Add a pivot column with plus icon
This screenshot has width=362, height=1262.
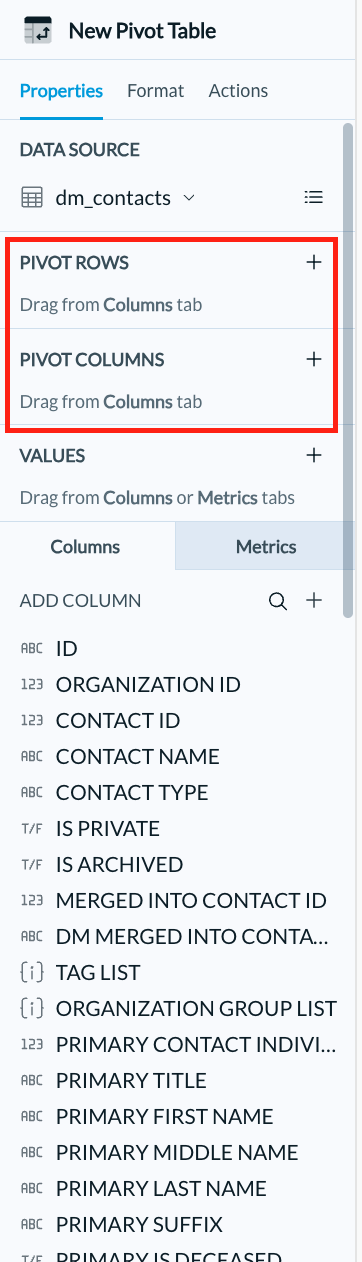pyautogui.click(x=314, y=358)
